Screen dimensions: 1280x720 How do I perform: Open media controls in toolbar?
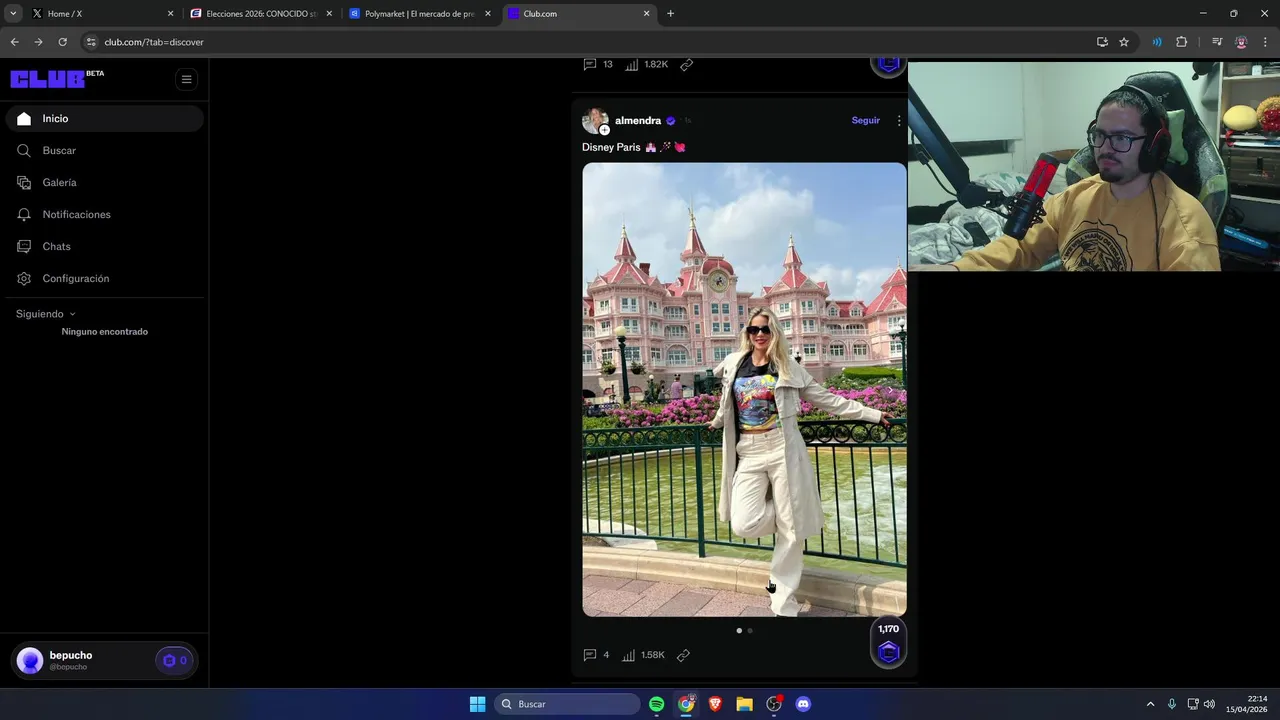[1217, 42]
